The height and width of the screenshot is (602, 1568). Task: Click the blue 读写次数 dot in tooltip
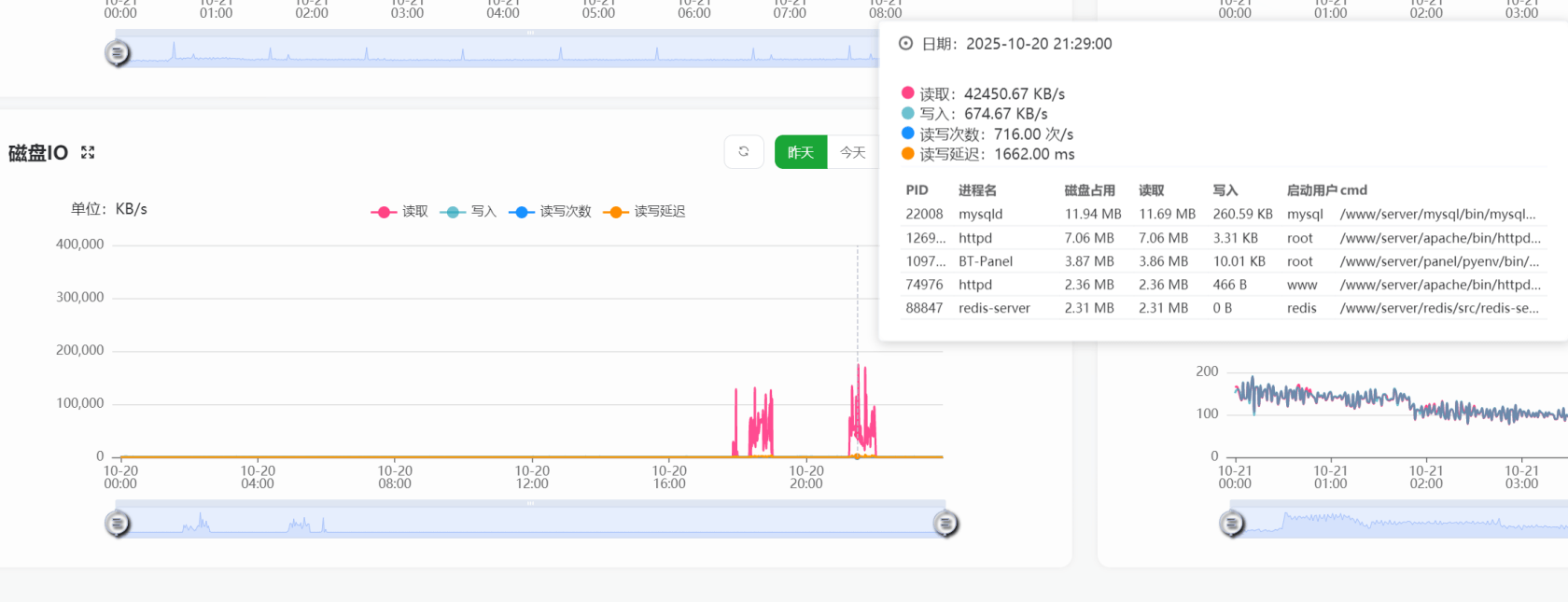907,133
